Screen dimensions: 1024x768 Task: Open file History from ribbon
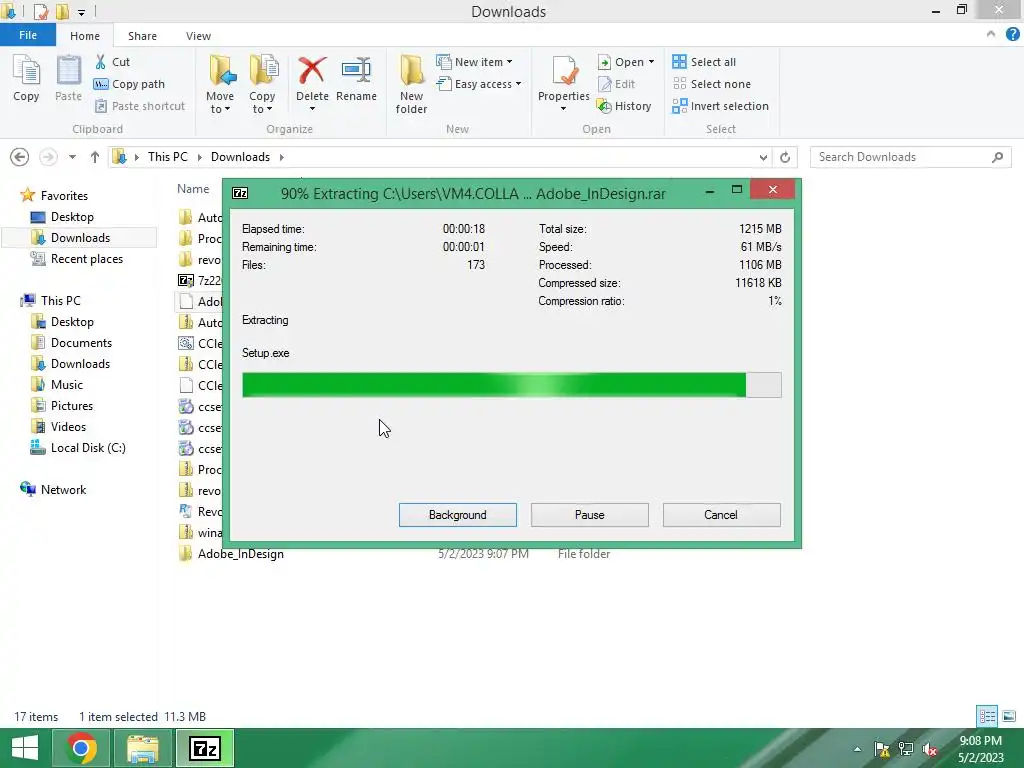624,106
